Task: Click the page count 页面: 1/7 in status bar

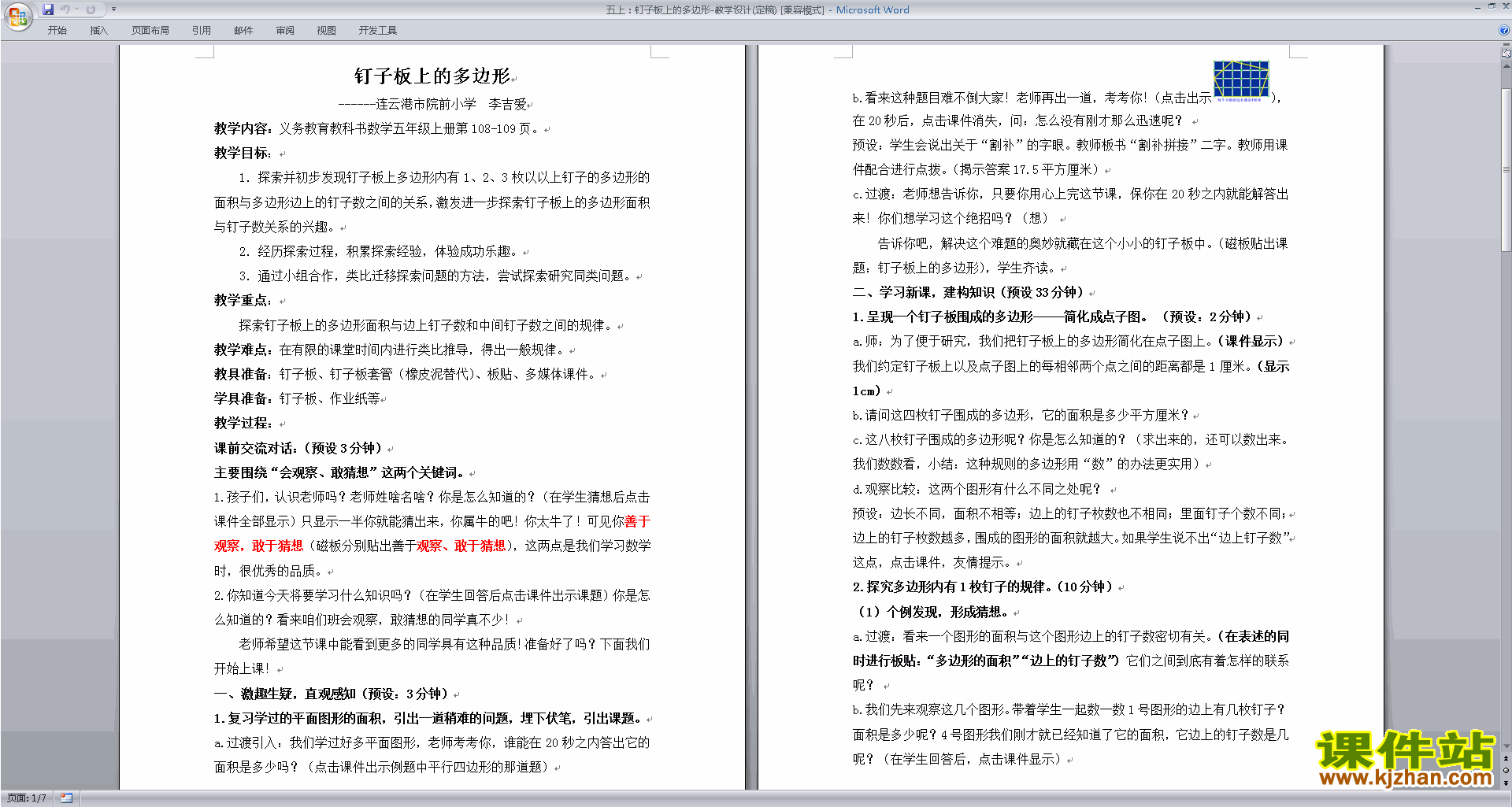Action: click(27, 798)
